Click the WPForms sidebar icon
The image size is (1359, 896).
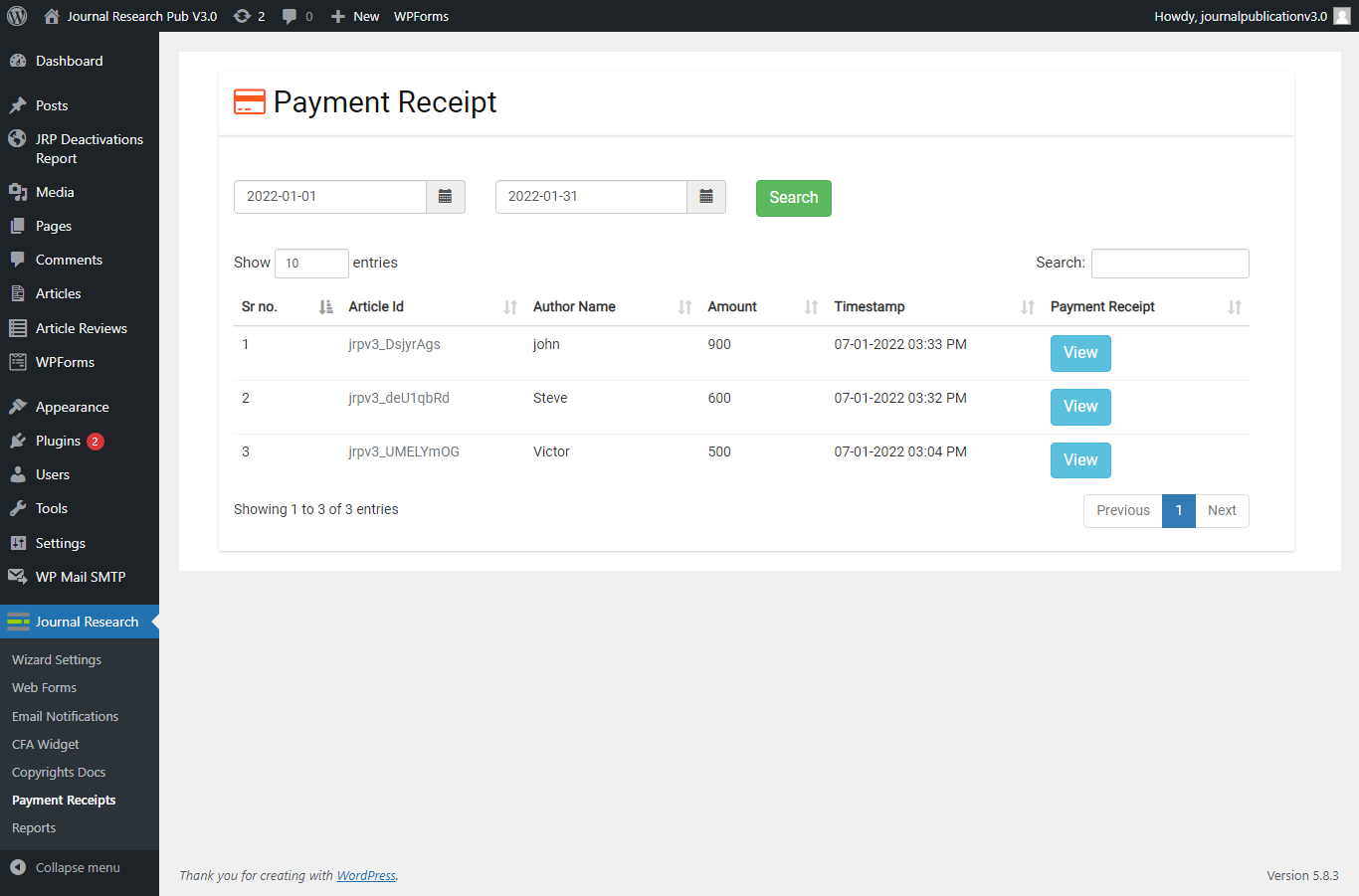[x=18, y=362]
